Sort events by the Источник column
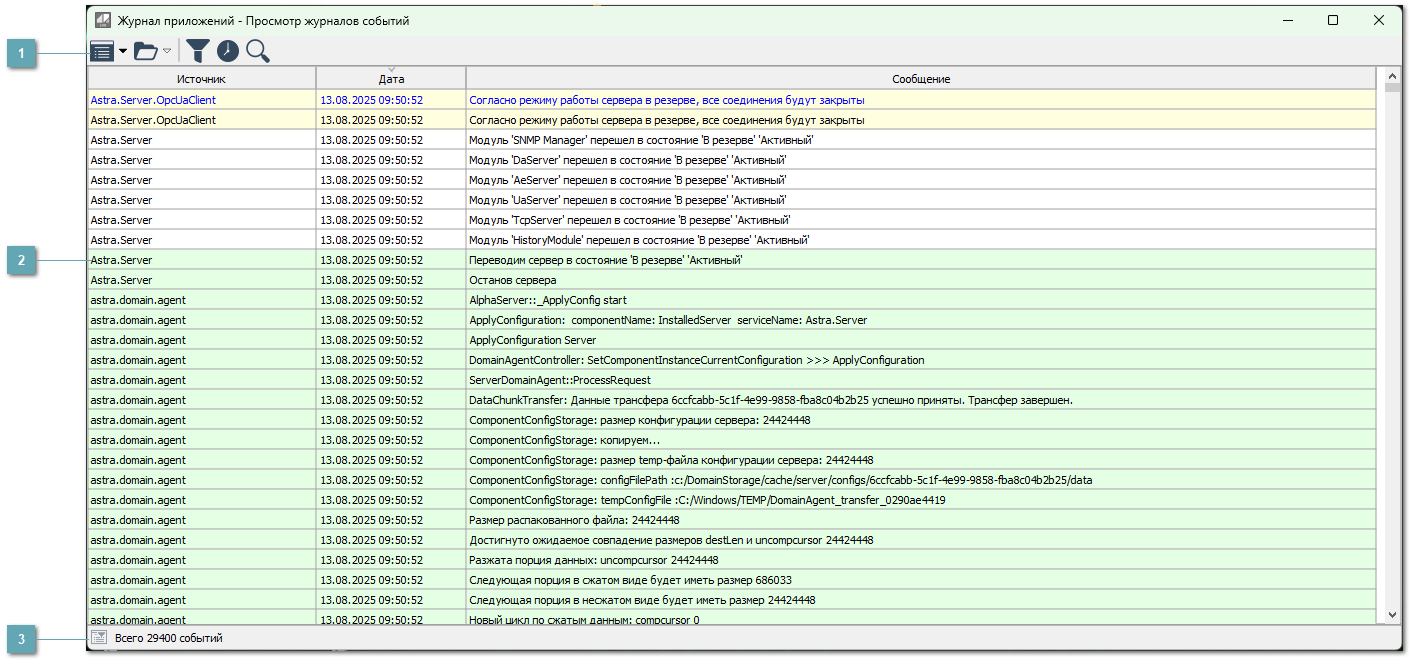 pyautogui.click(x=200, y=78)
